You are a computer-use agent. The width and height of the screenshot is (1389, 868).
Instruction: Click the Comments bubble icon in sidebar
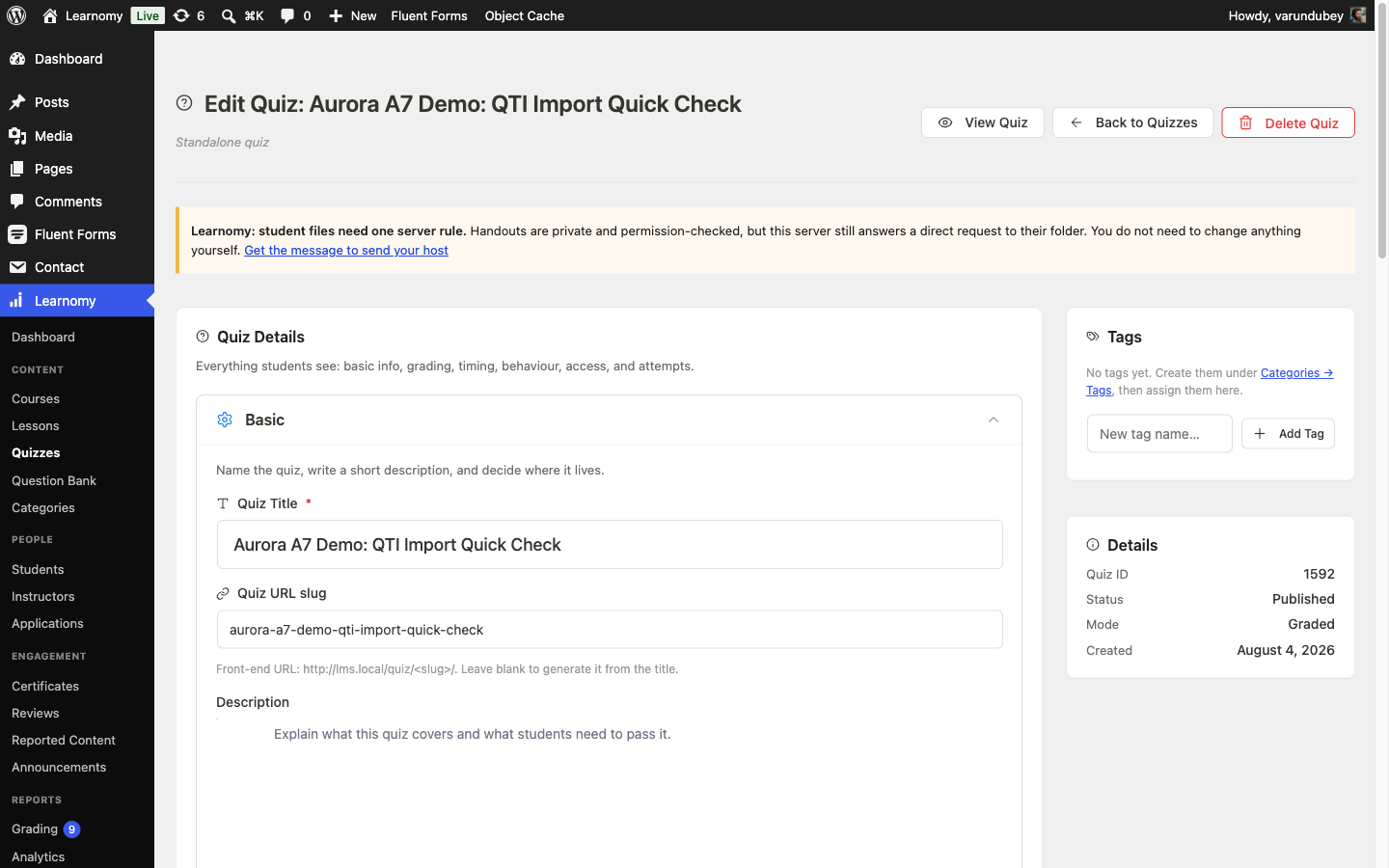click(17, 202)
